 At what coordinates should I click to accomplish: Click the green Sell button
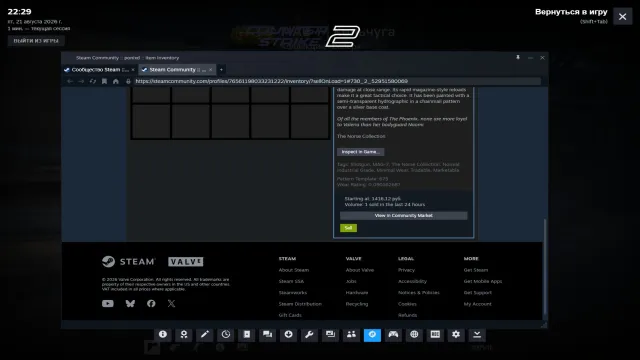[348, 228]
